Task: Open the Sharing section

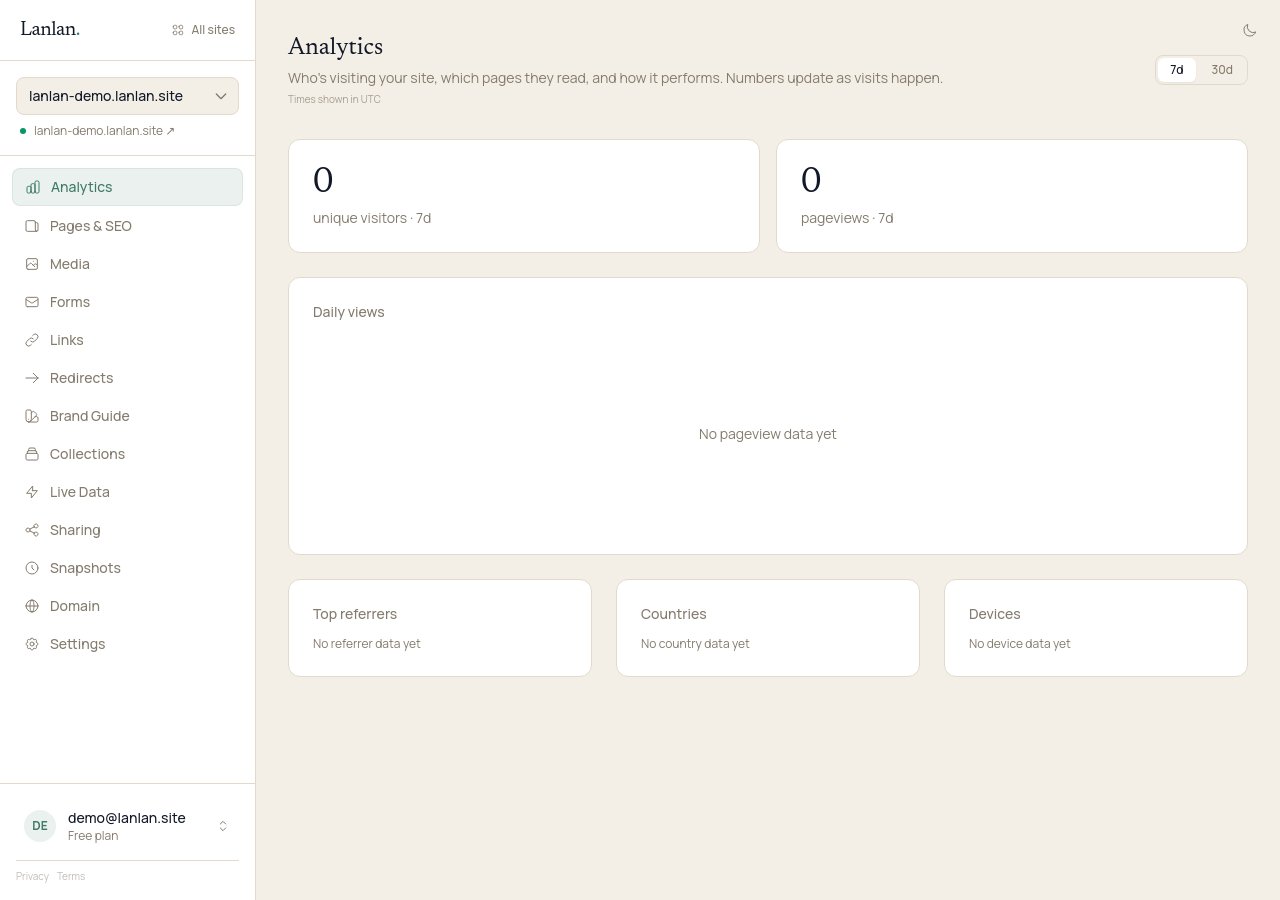Action: click(127, 530)
